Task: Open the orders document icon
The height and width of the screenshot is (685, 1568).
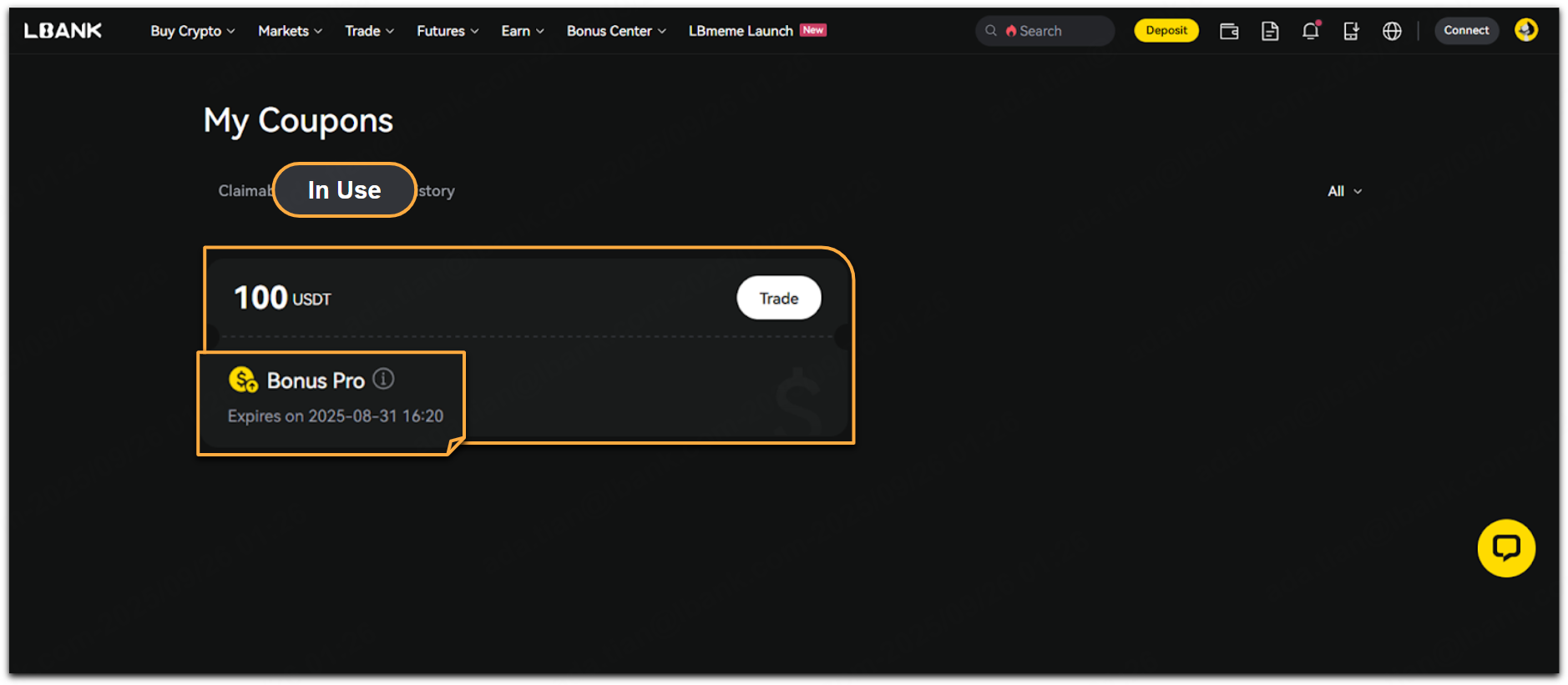Action: pyautogui.click(x=1269, y=31)
